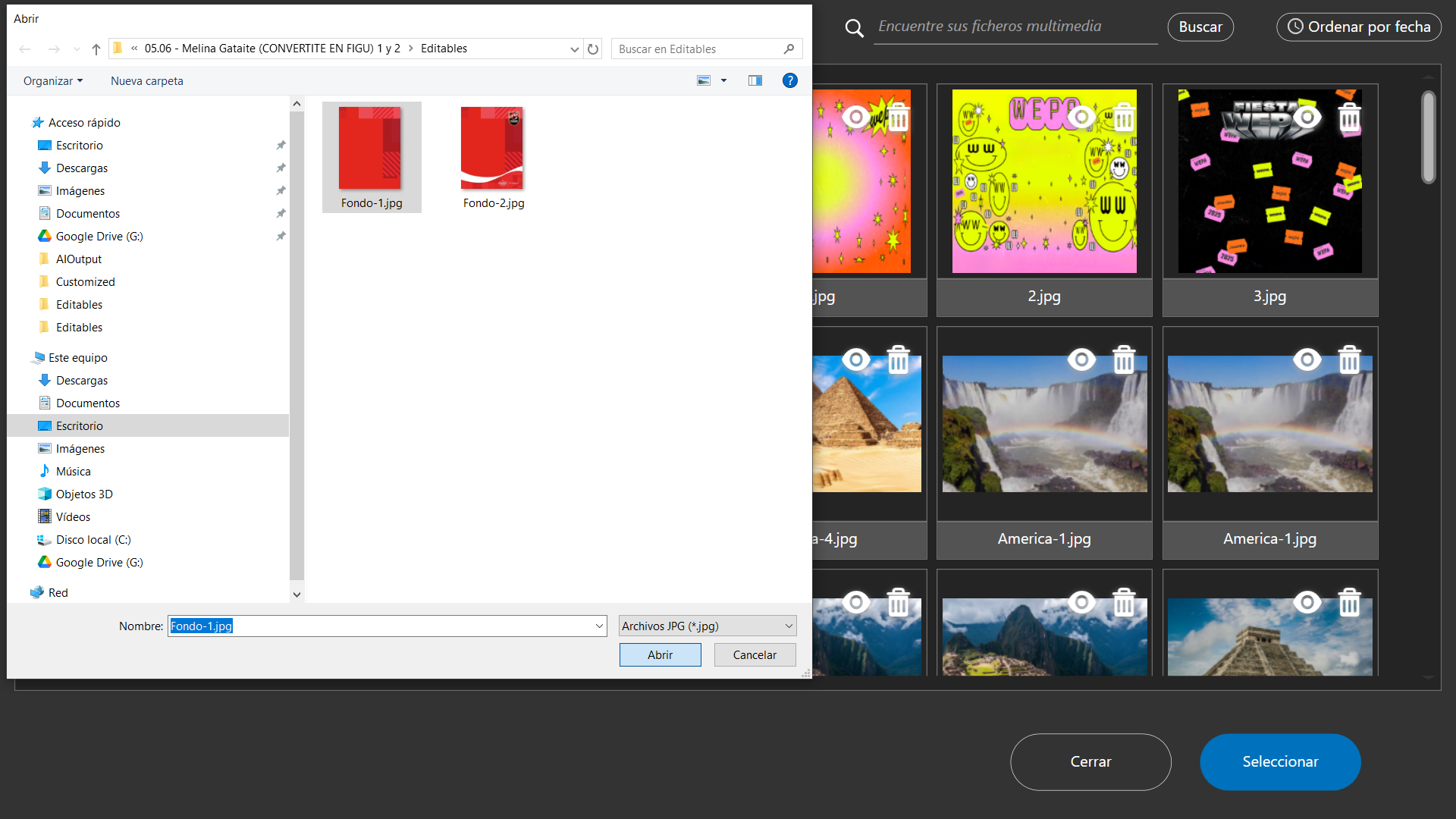Open view options dropdown arrow
Screen dimensions: 1456x819
[x=723, y=80]
